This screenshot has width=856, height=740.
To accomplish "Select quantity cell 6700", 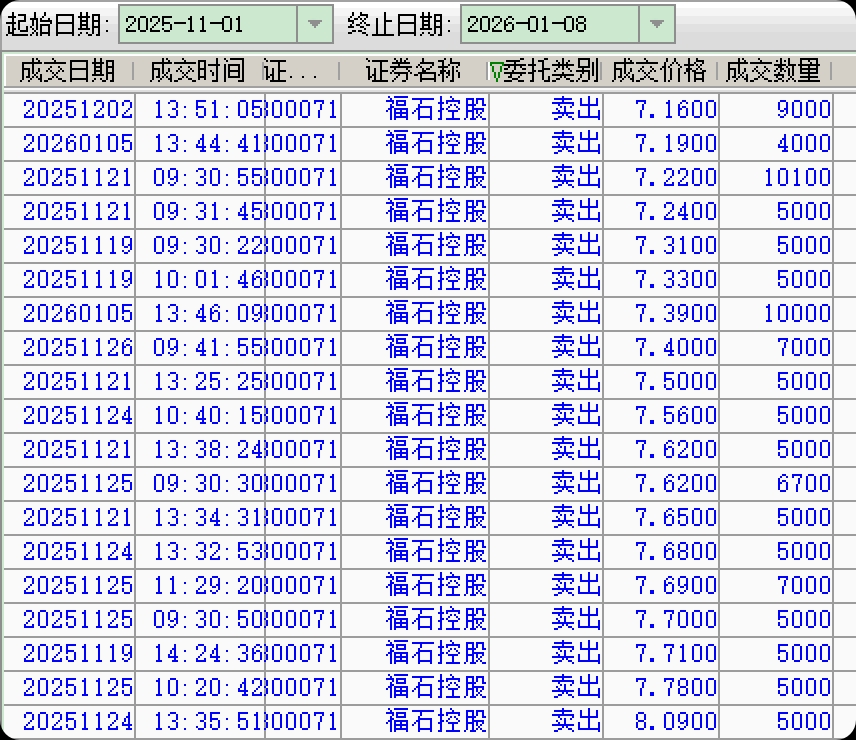I will tap(776, 484).
